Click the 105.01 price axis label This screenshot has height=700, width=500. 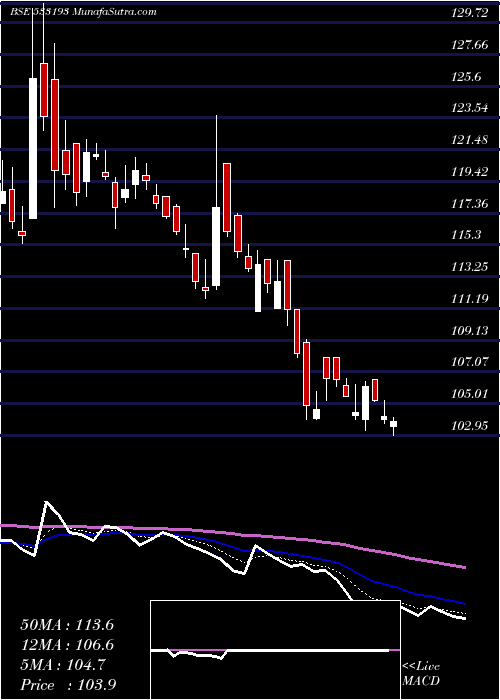pos(469,394)
